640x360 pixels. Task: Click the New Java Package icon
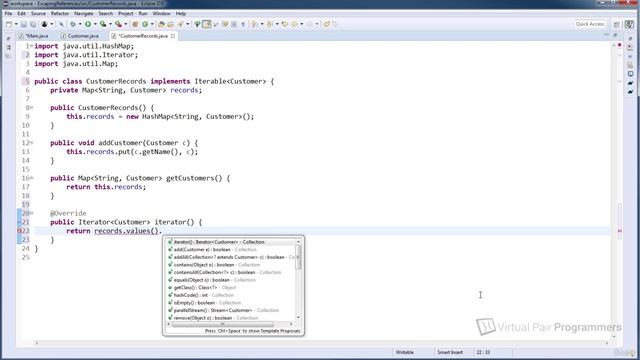tap(135, 24)
